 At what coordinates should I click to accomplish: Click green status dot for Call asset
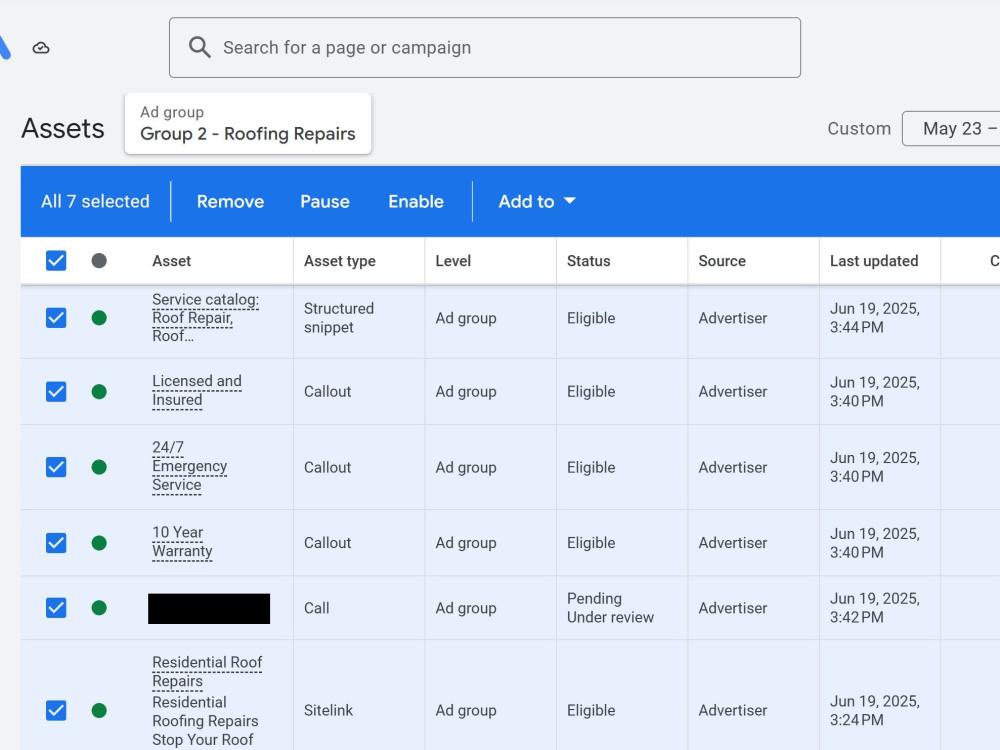coord(99,608)
